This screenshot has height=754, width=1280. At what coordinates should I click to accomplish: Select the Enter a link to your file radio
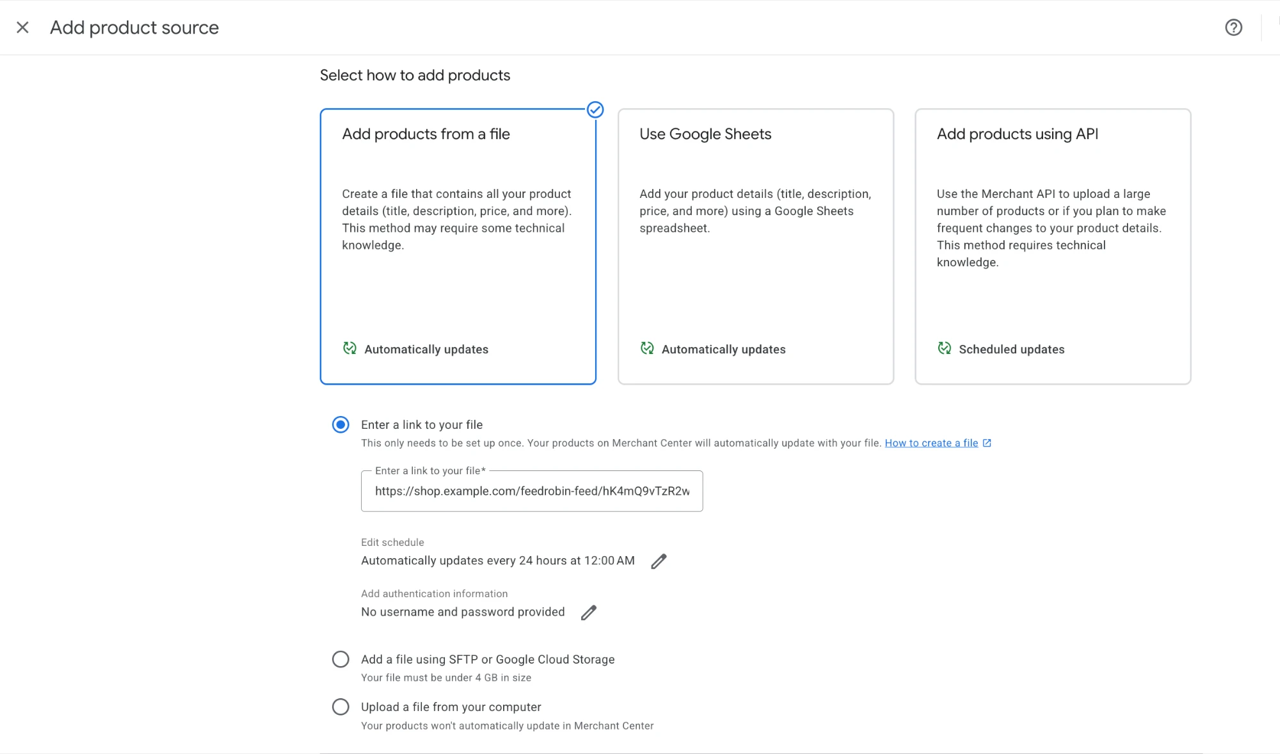[x=341, y=425]
